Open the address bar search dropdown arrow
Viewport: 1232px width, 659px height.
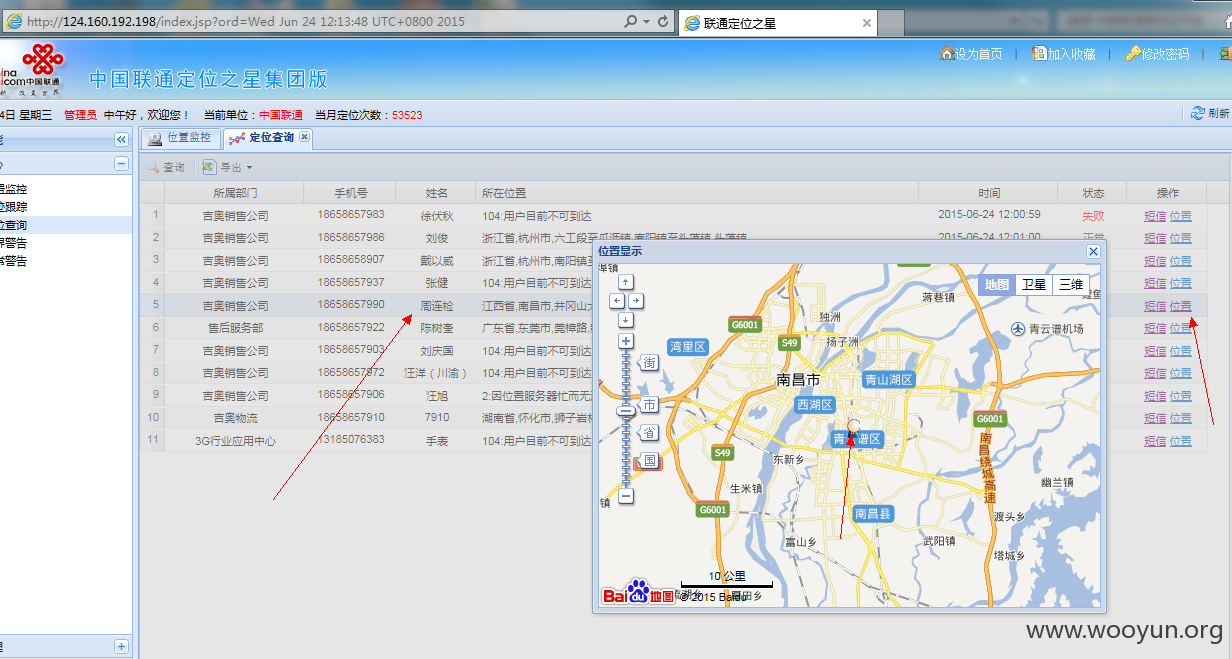click(647, 22)
